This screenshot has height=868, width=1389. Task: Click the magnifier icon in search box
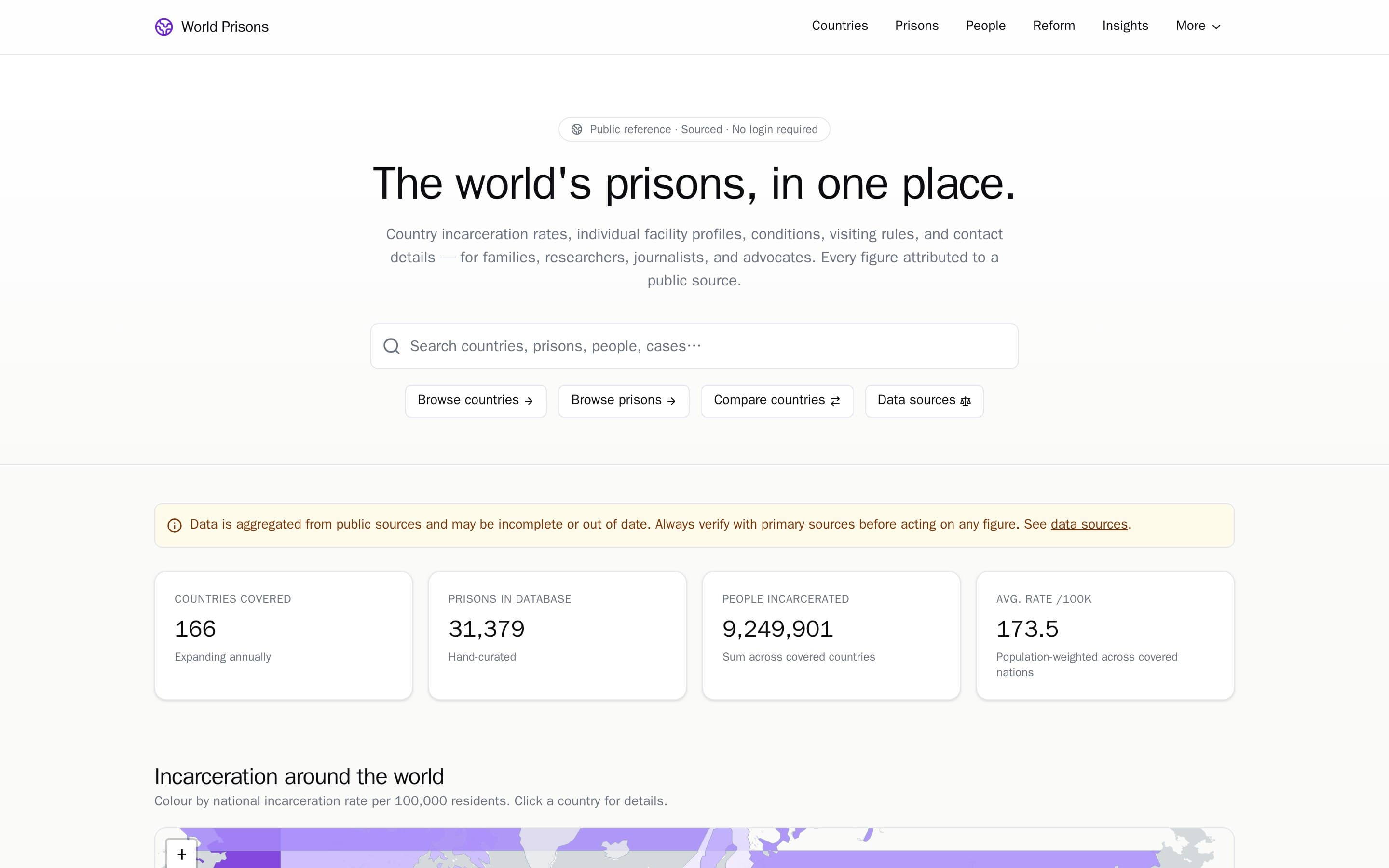tap(392, 346)
